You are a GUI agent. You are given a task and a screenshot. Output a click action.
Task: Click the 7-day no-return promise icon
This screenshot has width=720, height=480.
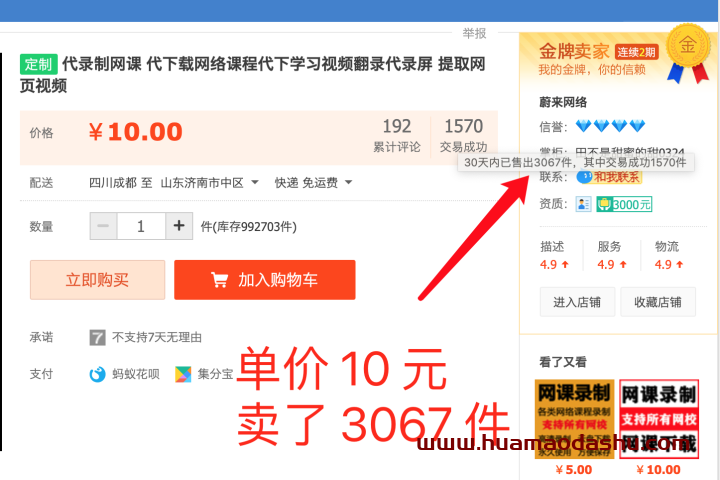[97, 338]
